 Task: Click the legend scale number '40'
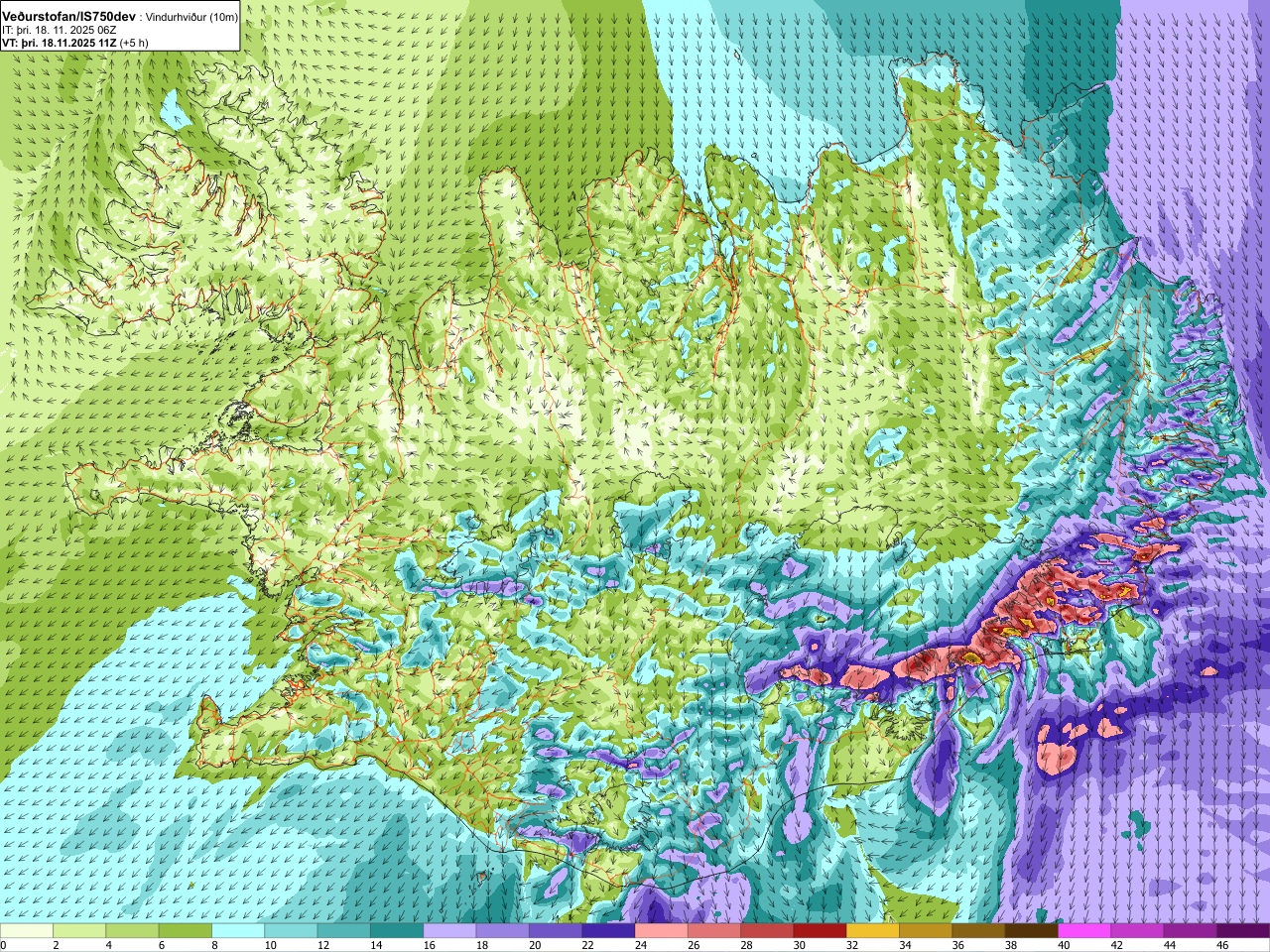pyautogui.click(x=1064, y=945)
